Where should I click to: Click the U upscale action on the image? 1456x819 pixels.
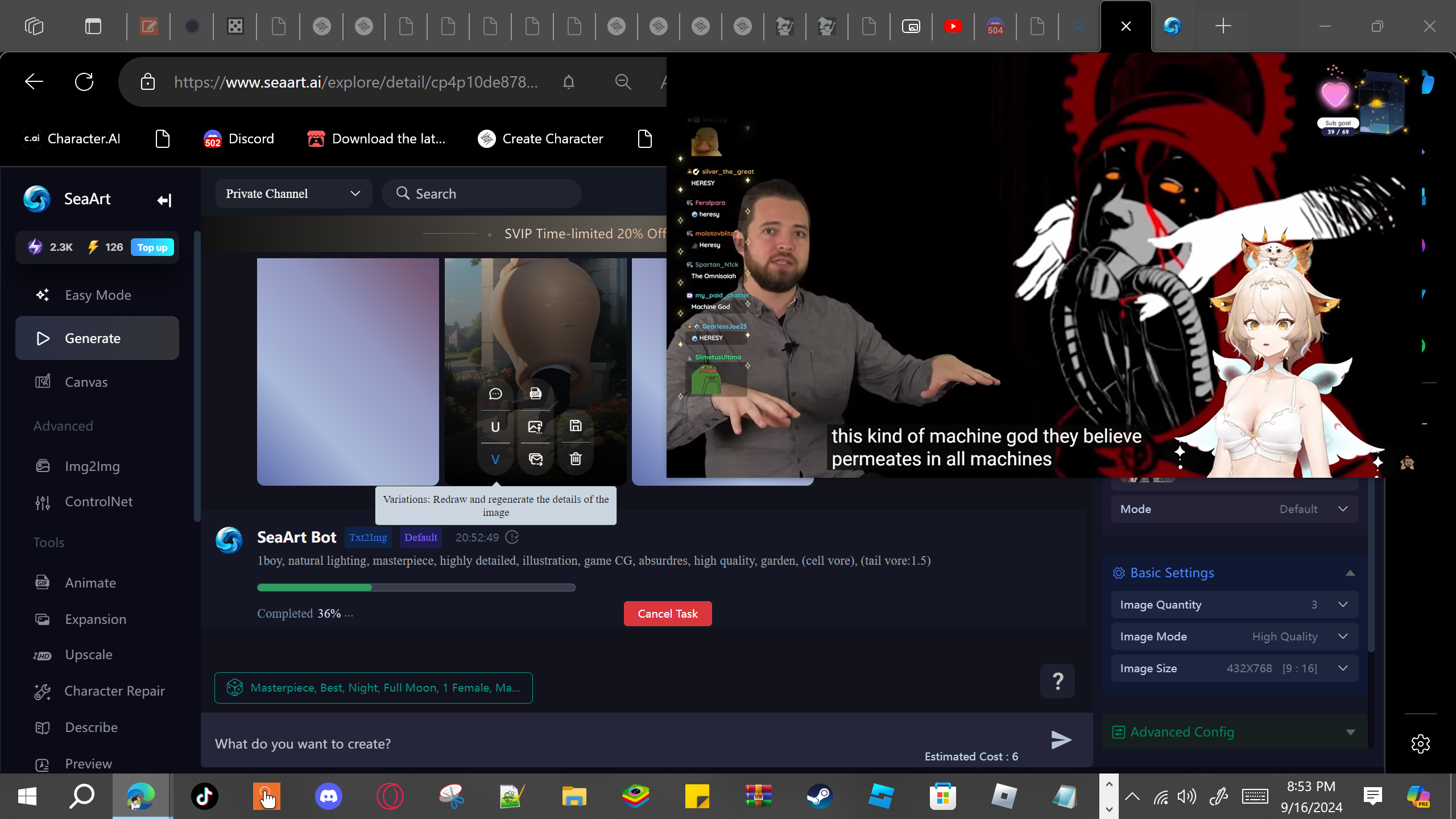(x=495, y=427)
